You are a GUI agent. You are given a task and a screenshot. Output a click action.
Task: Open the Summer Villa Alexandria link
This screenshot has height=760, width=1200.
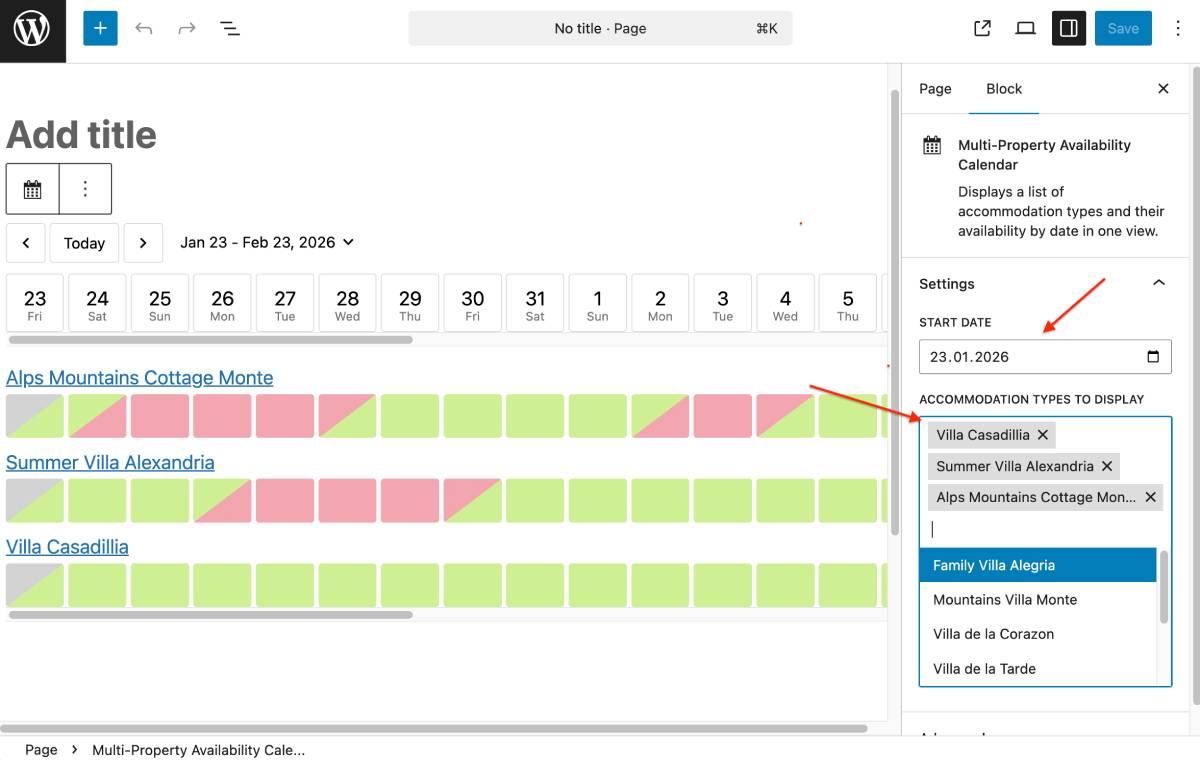110,462
